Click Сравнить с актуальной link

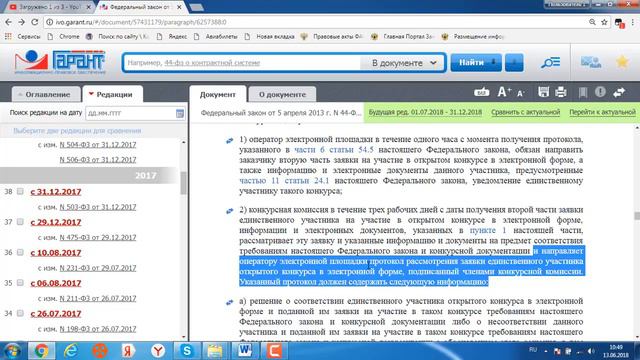click(525, 112)
